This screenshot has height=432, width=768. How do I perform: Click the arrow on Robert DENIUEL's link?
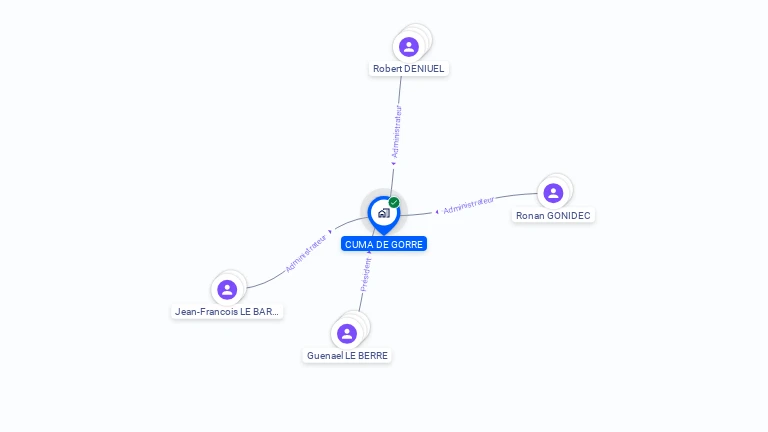[393, 164]
